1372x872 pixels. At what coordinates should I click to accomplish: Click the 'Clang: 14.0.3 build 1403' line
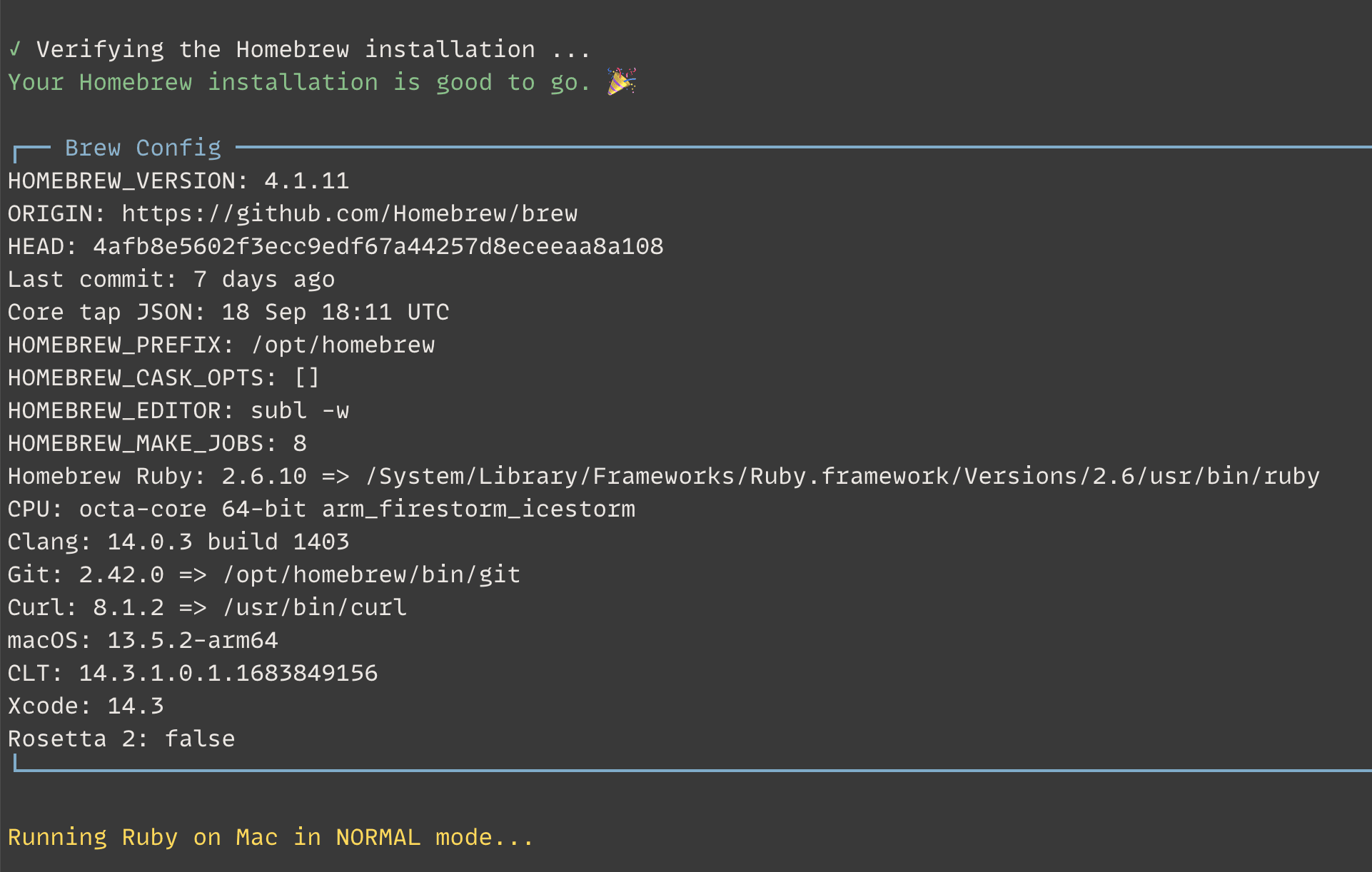click(178, 542)
